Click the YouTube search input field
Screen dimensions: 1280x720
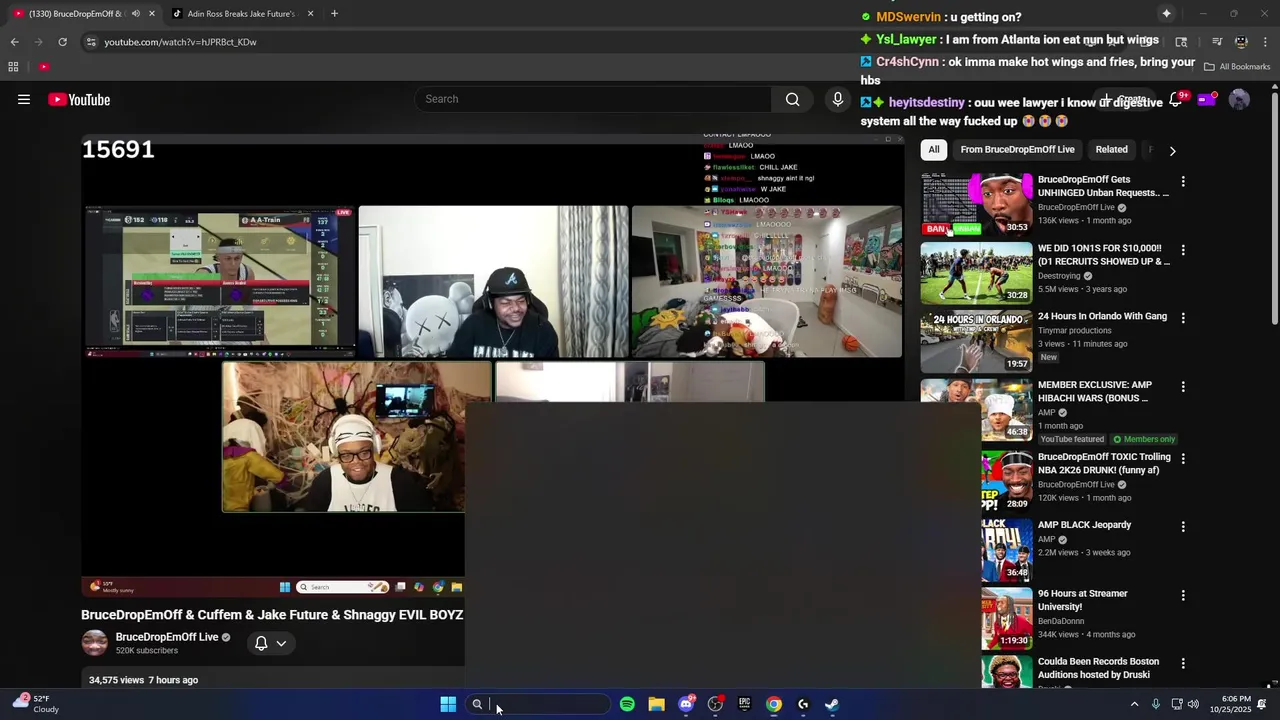593,99
